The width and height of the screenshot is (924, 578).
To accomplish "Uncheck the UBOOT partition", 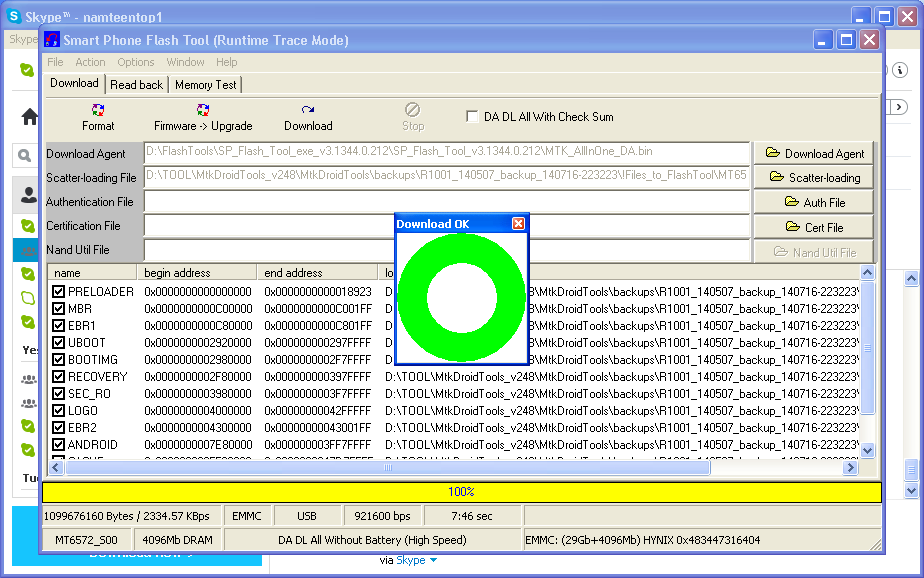I will point(58,343).
